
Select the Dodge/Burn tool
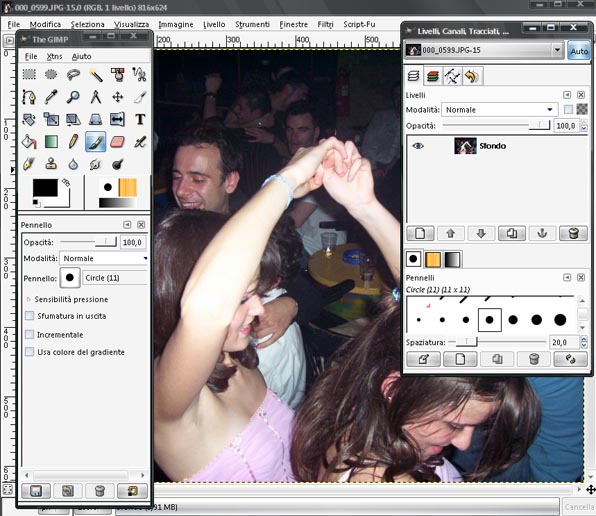(117, 164)
